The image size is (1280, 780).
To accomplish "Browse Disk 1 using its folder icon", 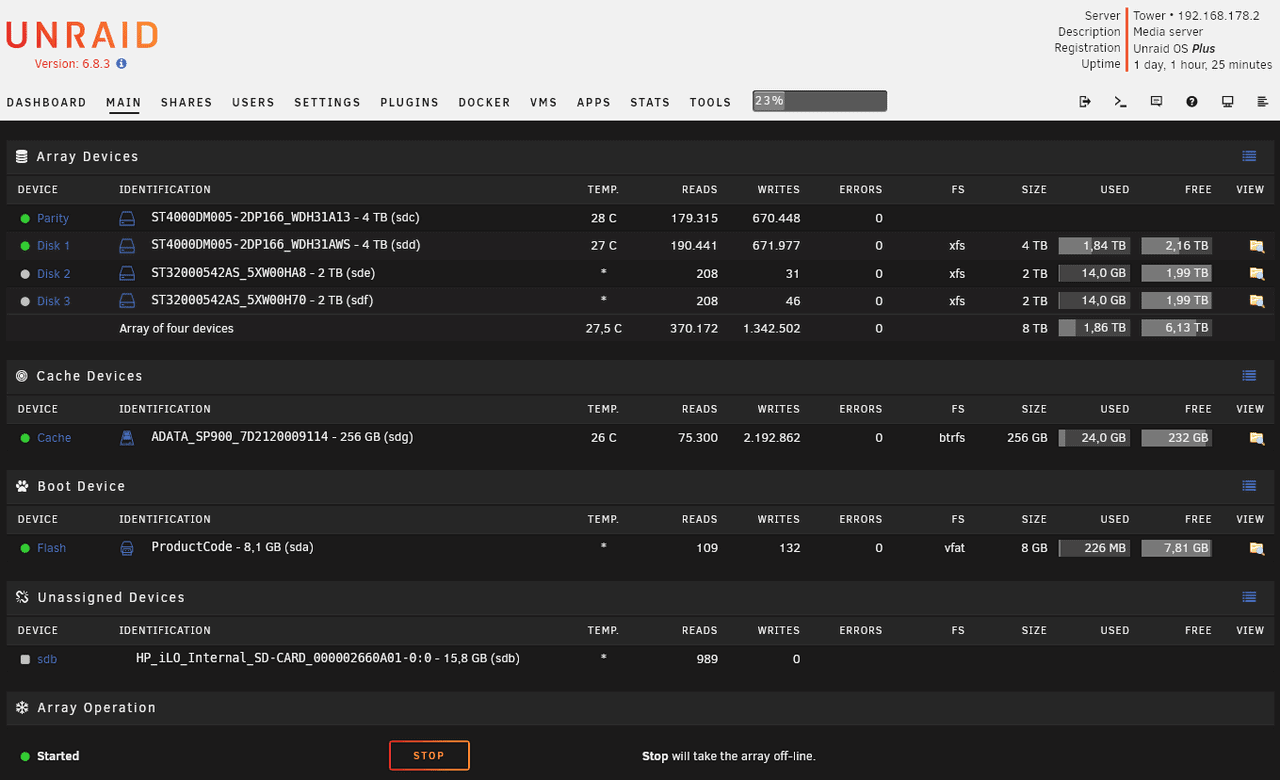I will pyautogui.click(x=1256, y=246).
